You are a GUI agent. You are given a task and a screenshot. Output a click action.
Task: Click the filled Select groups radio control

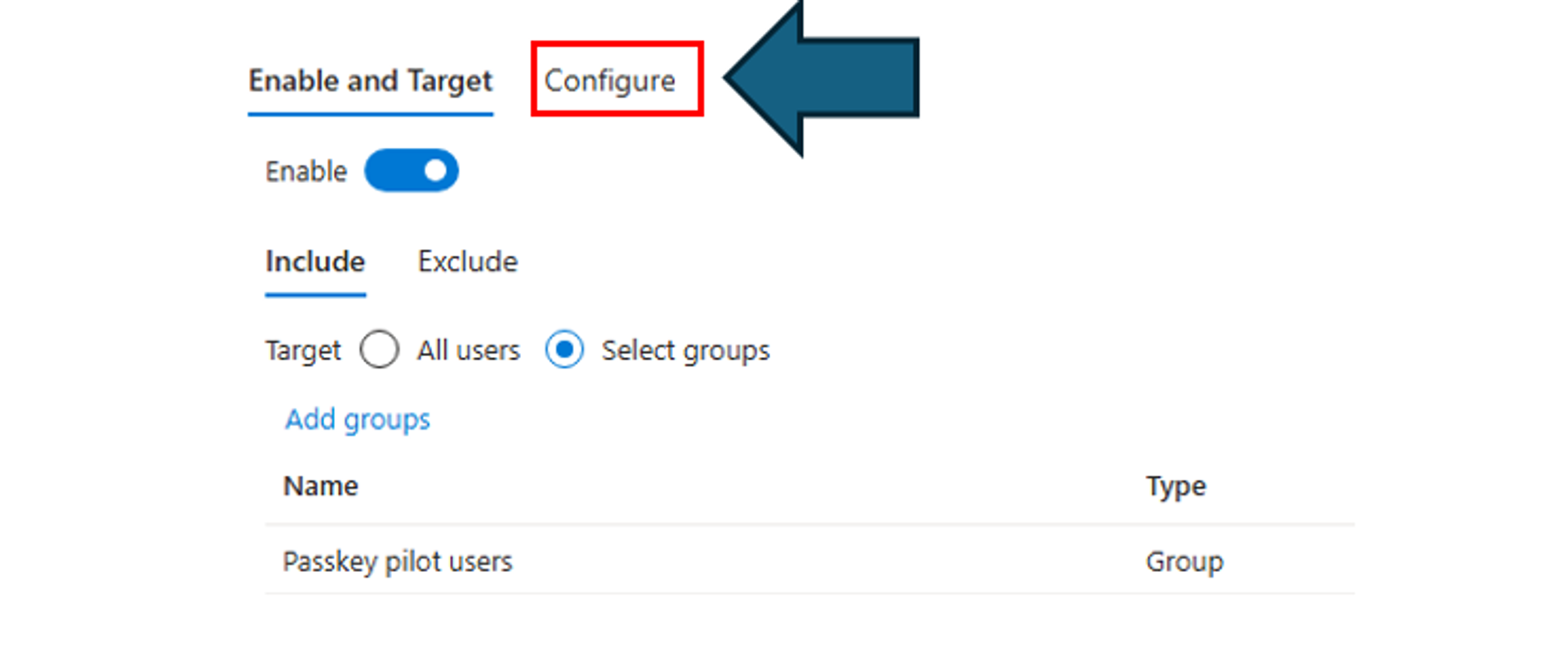click(x=563, y=350)
